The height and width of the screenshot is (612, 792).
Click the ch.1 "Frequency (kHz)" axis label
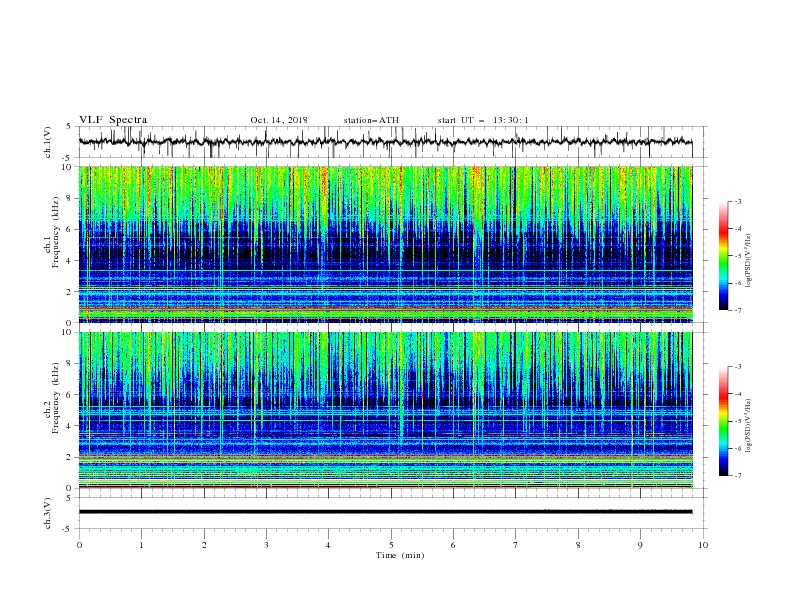pyautogui.click(x=55, y=232)
